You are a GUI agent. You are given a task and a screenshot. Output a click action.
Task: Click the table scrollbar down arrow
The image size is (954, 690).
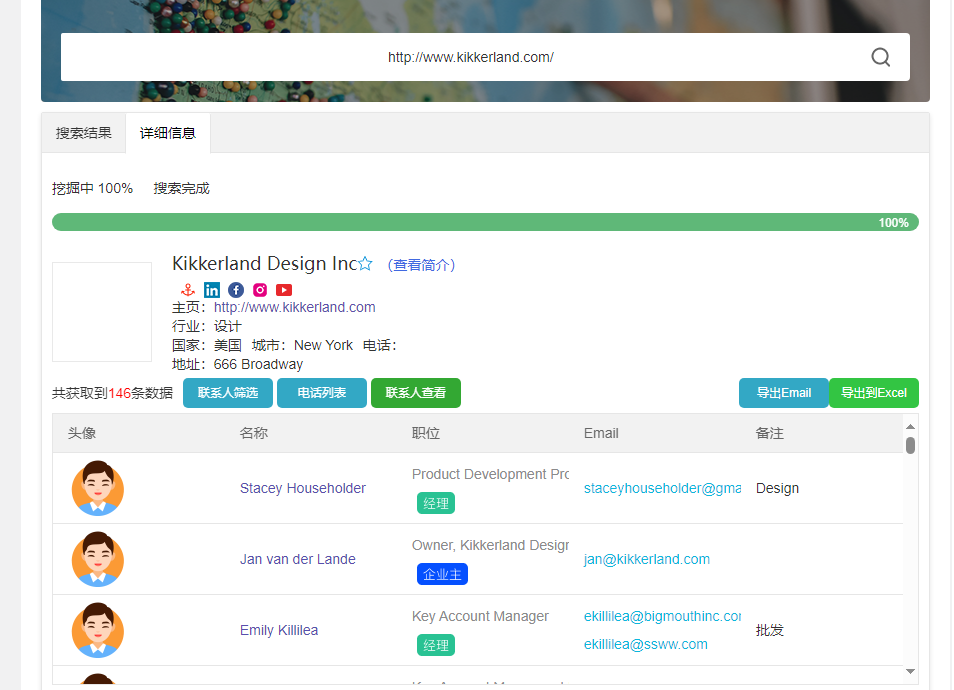click(x=910, y=671)
